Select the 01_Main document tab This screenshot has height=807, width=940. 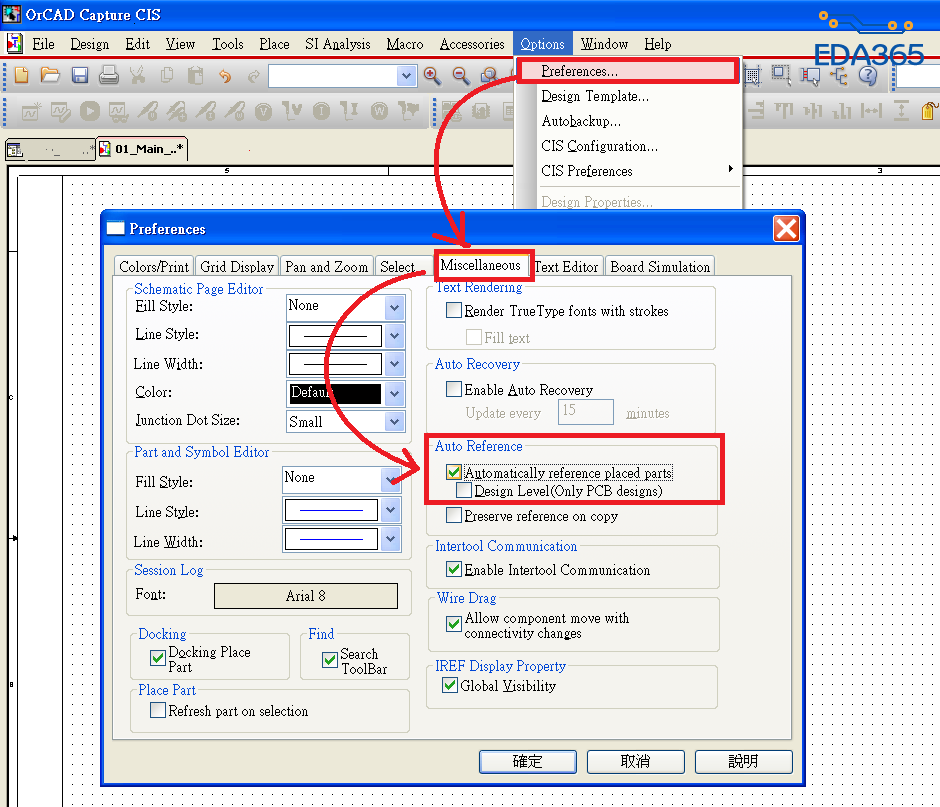143,149
